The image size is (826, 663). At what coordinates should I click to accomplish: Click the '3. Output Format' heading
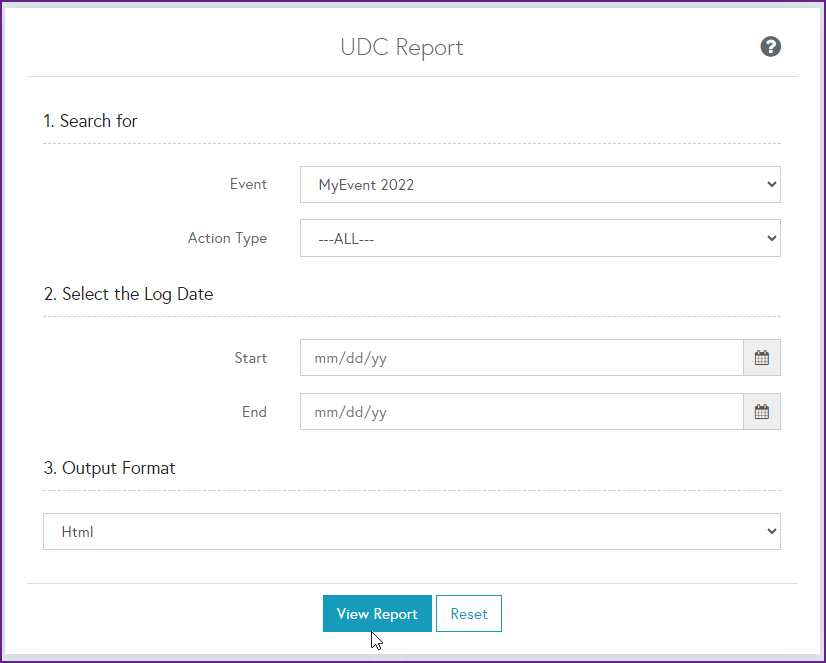(110, 468)
